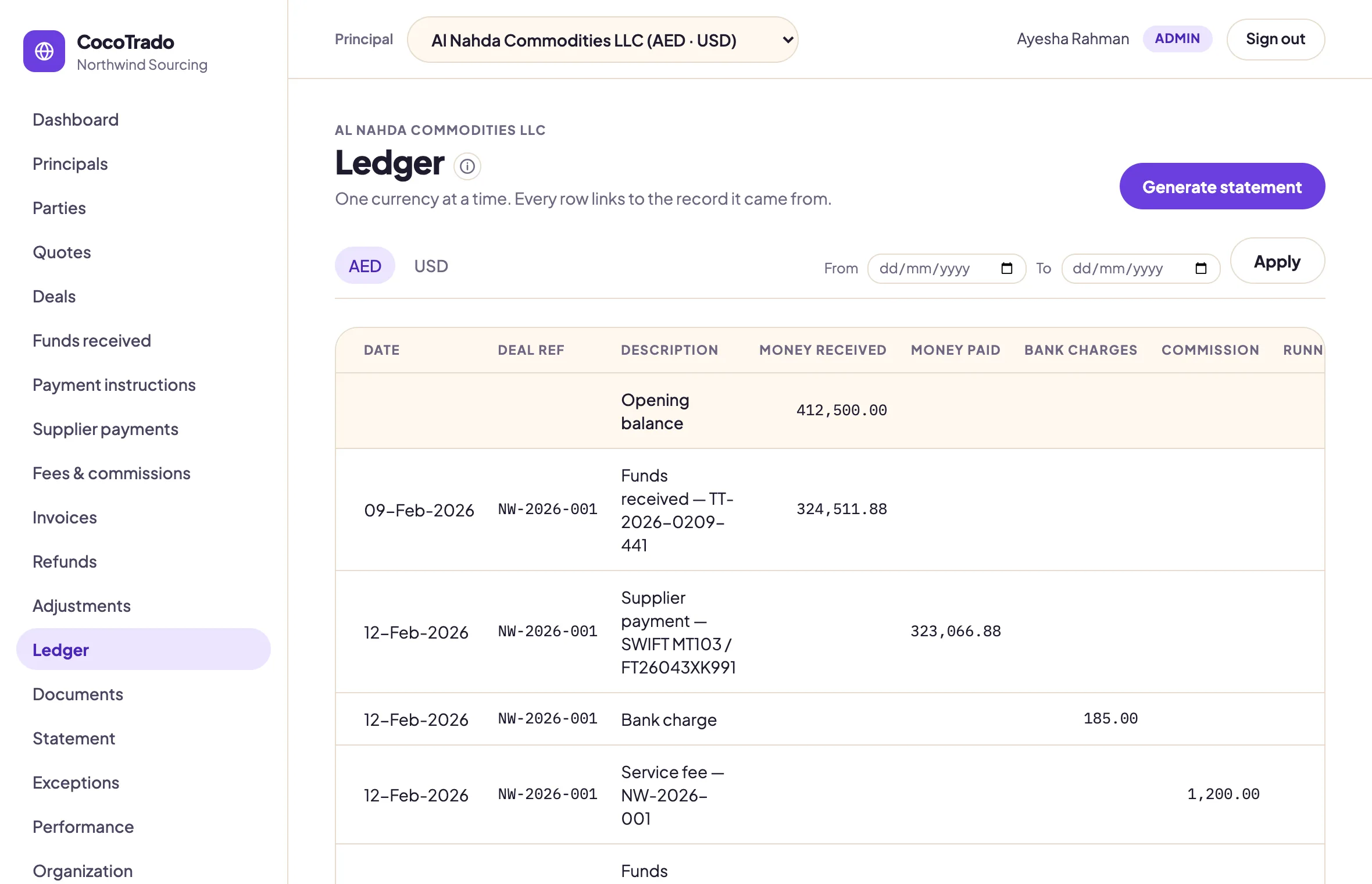
Task: Select the active Ledger sidebar item
Action: [x=144, y=649]
